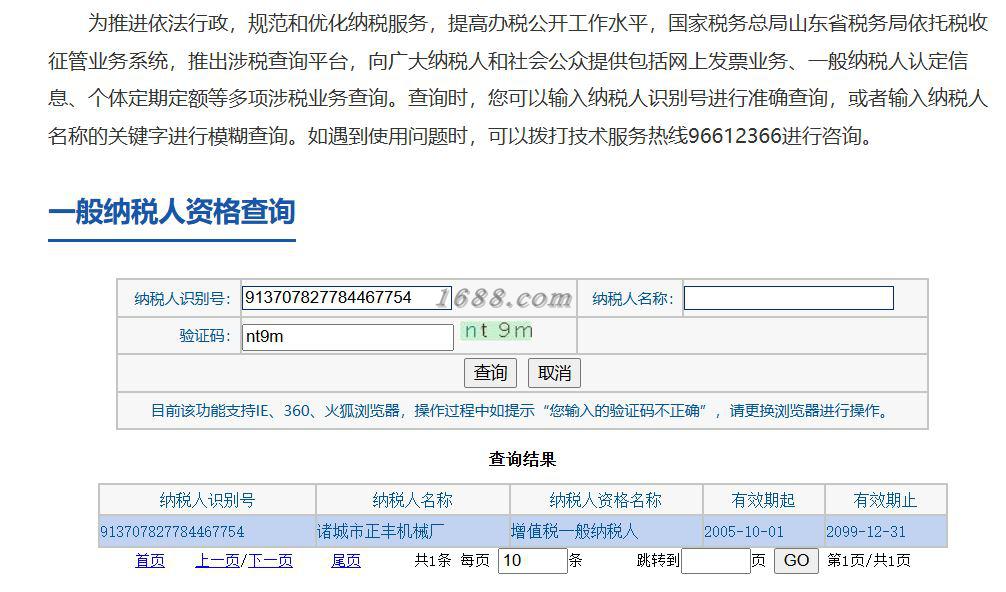Click the 纳税人名称 input field

[789, 298]
